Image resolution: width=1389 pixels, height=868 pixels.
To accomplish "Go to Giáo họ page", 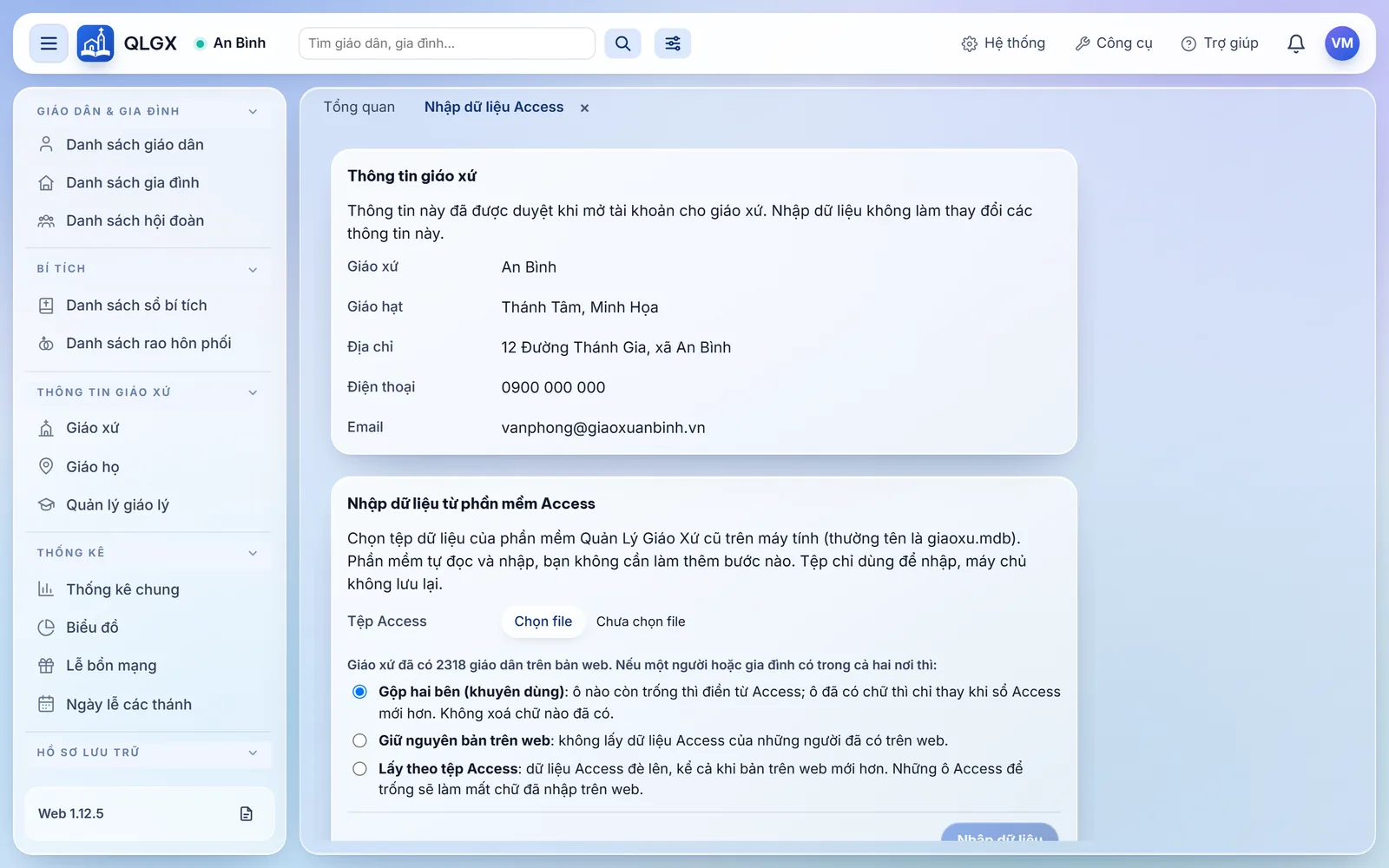I will pyautogui.click(x=149, y=467).
